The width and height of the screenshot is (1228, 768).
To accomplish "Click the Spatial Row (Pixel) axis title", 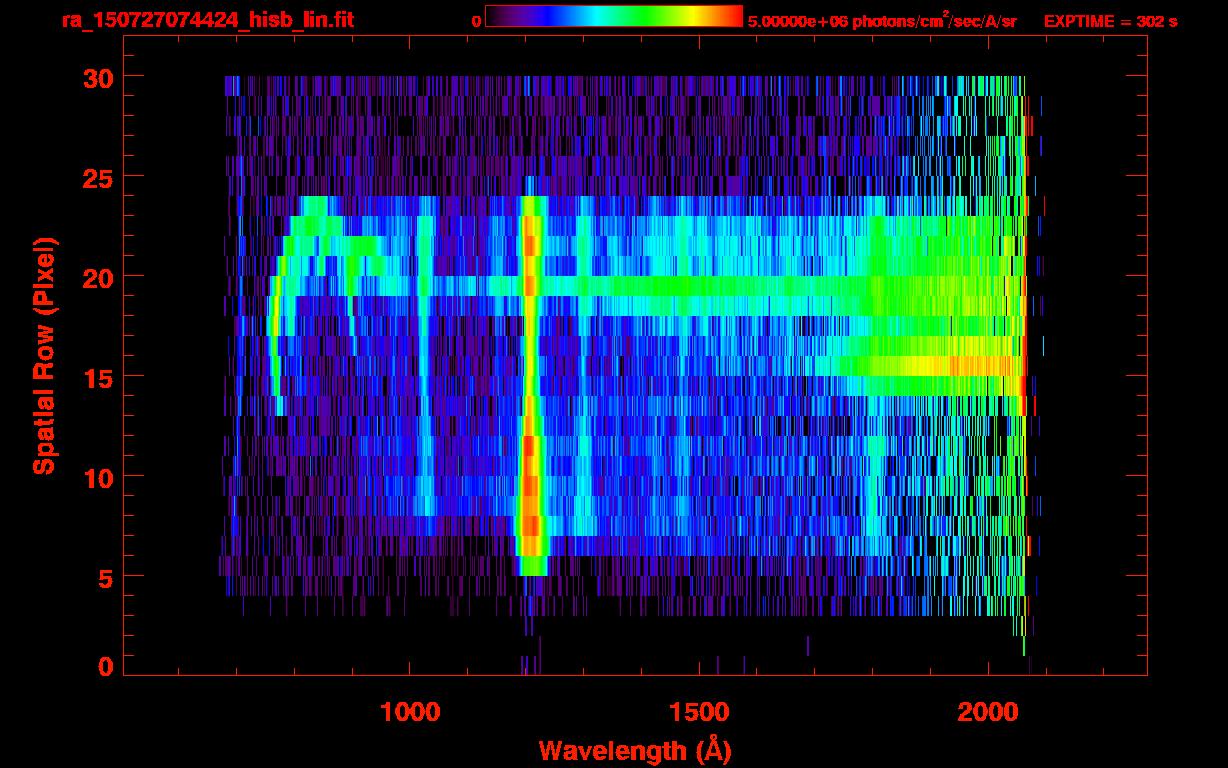I will 44,356.
